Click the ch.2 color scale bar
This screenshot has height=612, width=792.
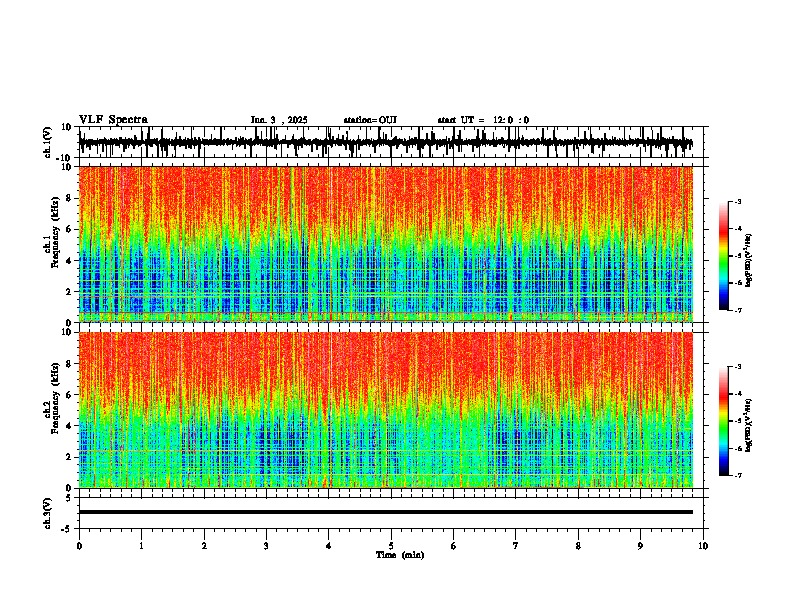click(x=724, y=421)
